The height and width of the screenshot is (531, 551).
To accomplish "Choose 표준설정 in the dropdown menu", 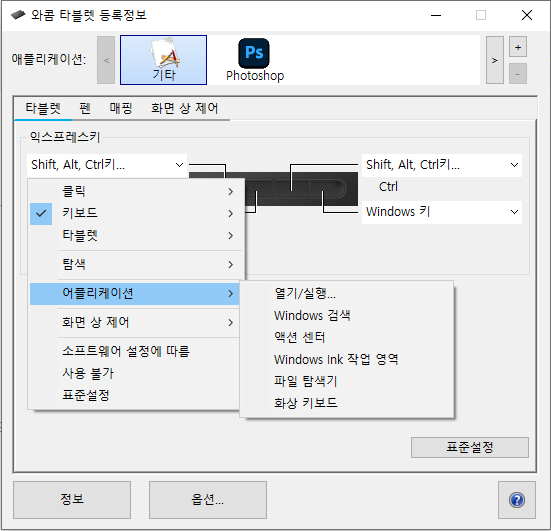I will (x=136, y=395).
